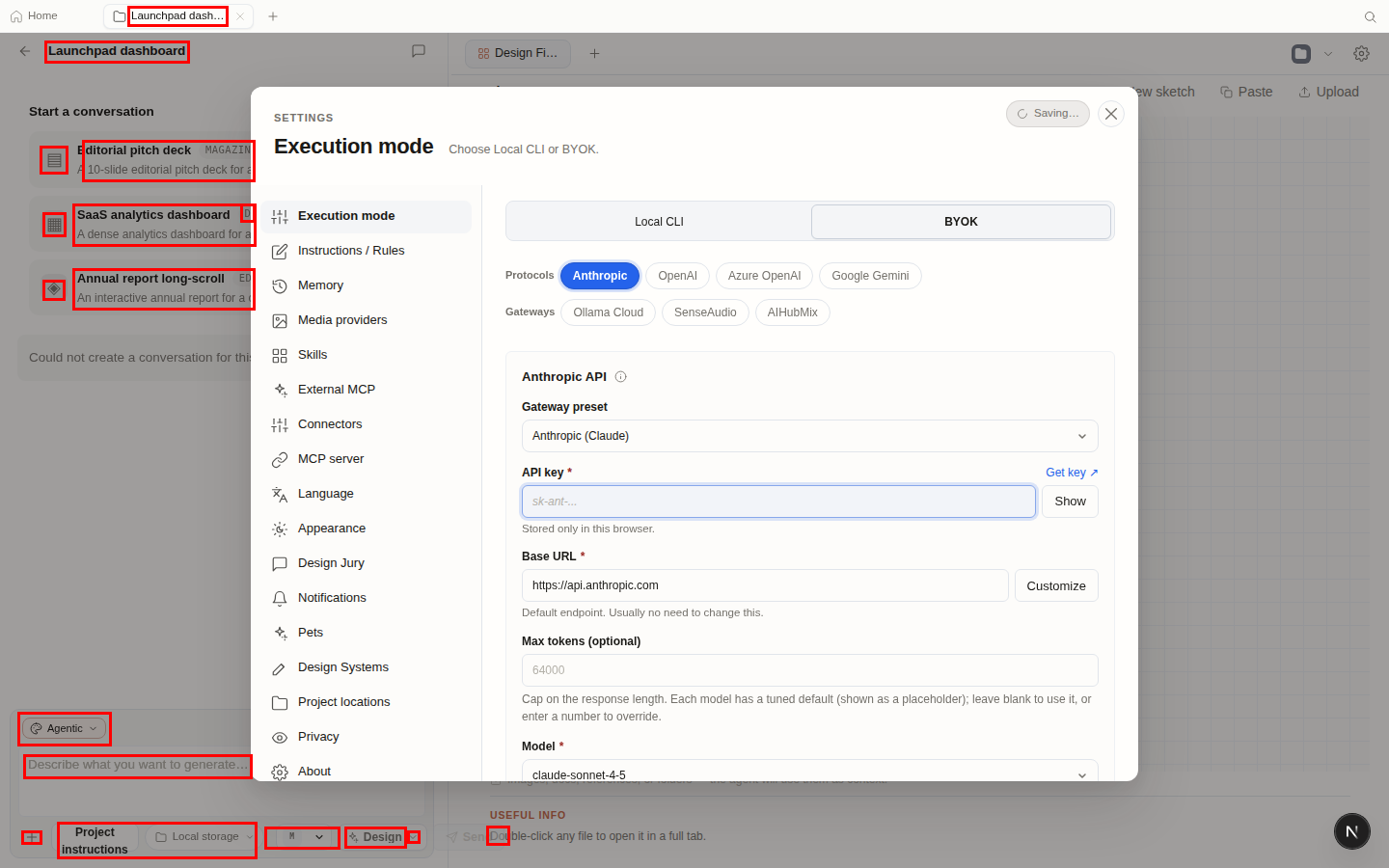Viewport: 1389px width, 868px height.
Task: Pick the AIHubMix gateway
Action: pyautogui.click(x=792, y=312)
